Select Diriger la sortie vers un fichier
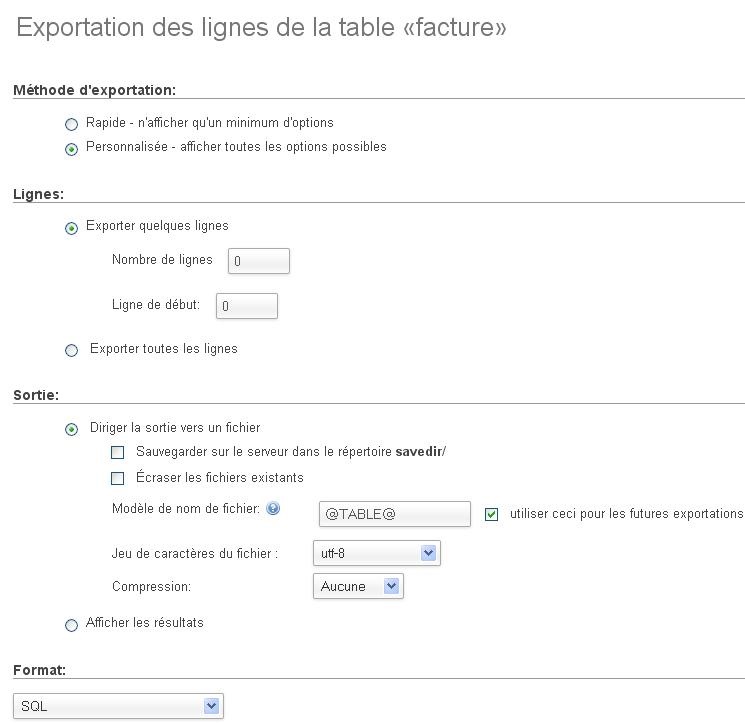The height and width of the screenshot is (723, 745). [x=71, y=429]
